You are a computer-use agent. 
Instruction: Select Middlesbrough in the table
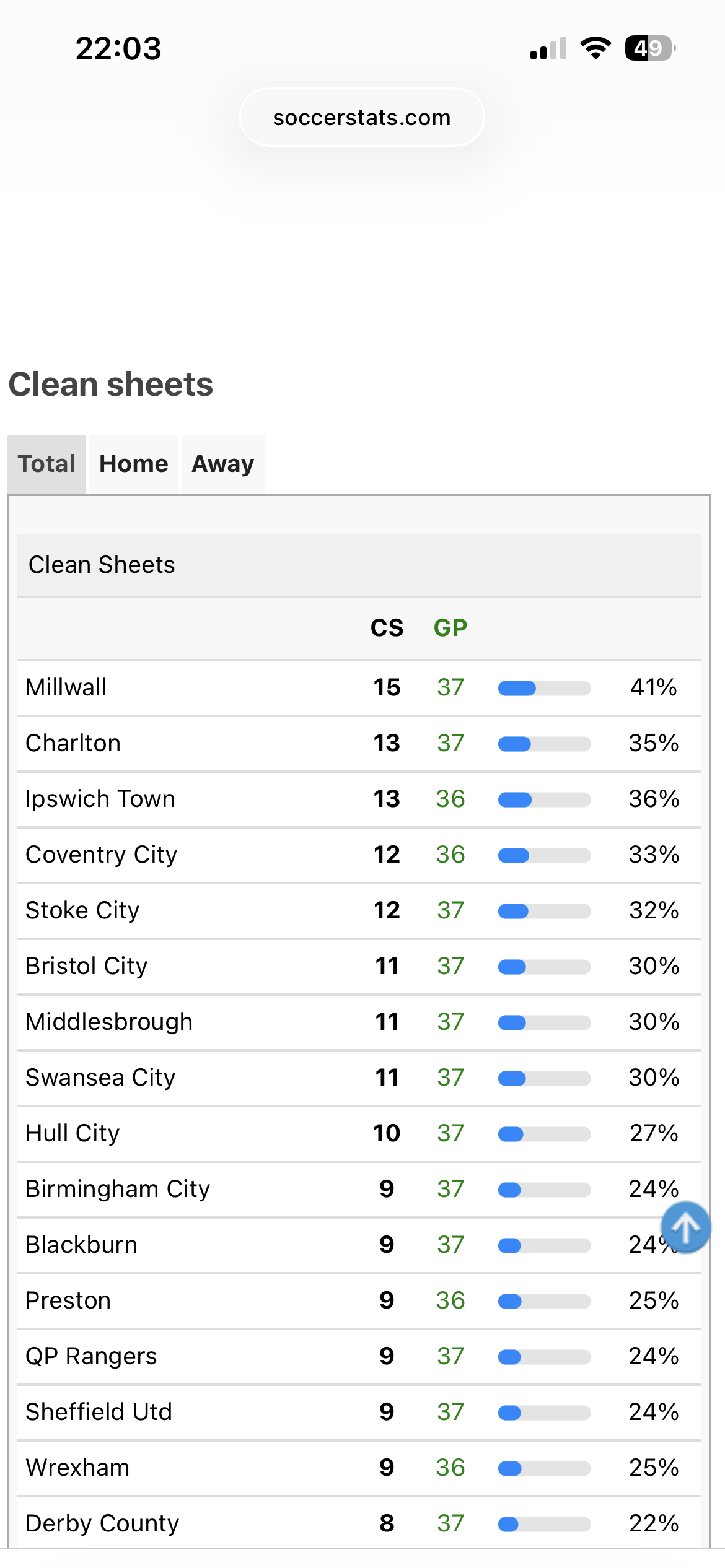coord(109,1022)
